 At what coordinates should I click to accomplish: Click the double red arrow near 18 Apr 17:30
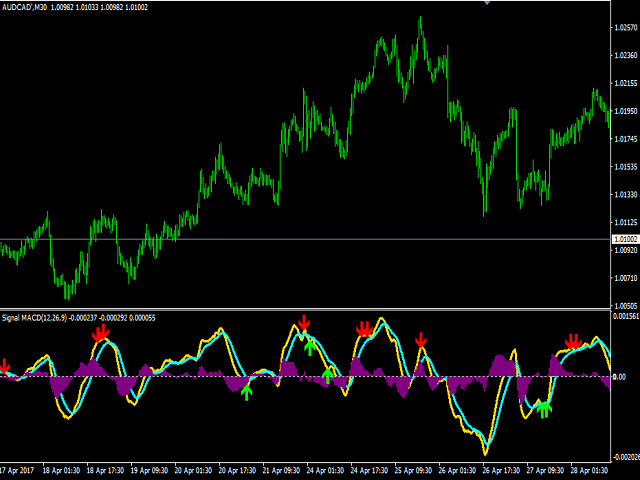[100, 332]
